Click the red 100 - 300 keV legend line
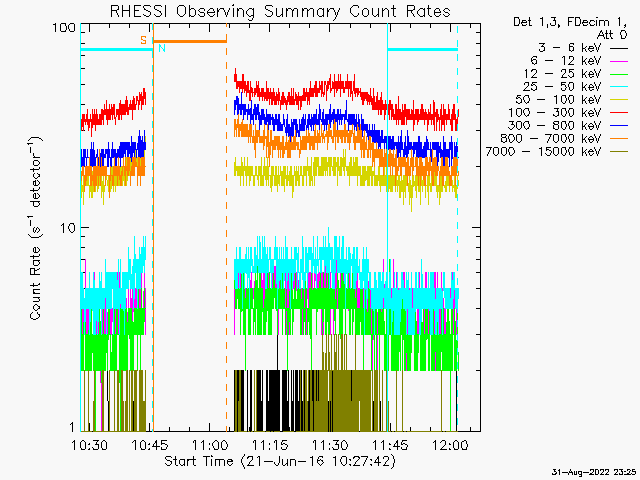Screen dimensions: 640x480 [619, 113]
